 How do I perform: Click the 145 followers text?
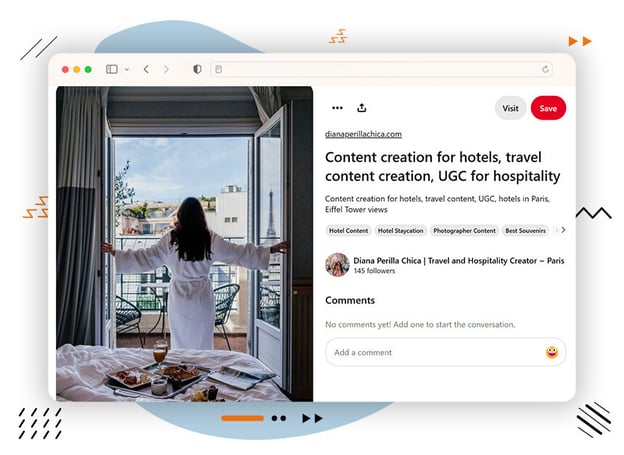click(x=374, y=271)
